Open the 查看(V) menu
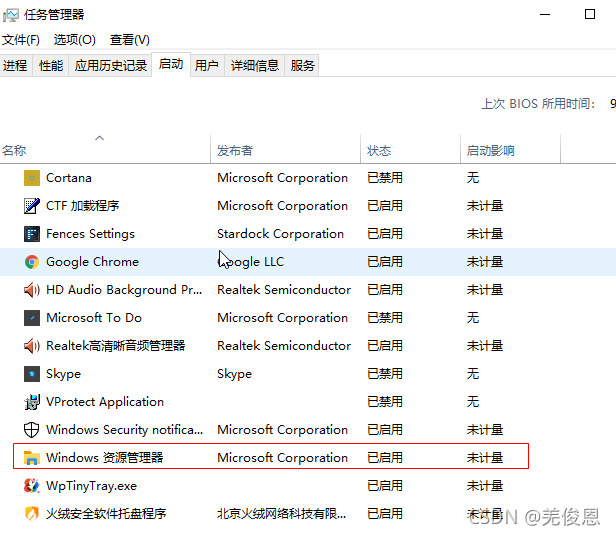 pos(130,40)
